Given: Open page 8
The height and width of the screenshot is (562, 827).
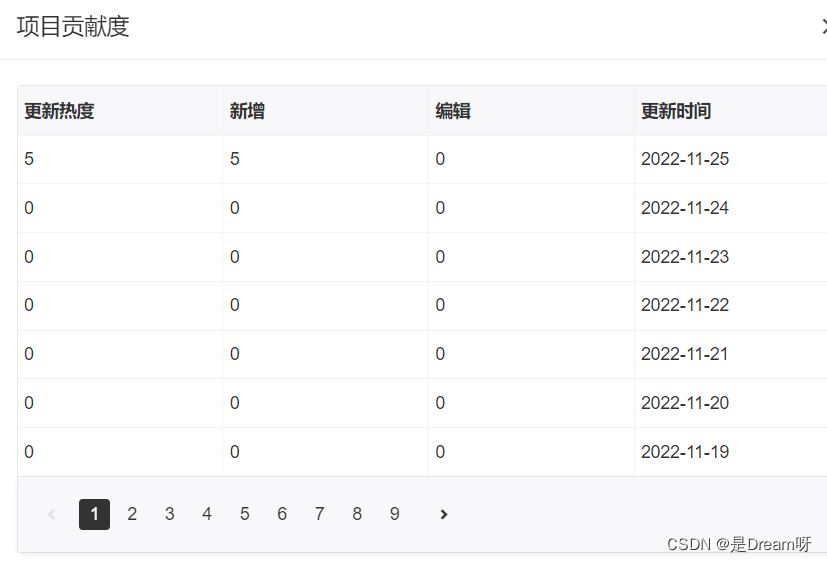Looking at the screenshot, I should [357, 514].
